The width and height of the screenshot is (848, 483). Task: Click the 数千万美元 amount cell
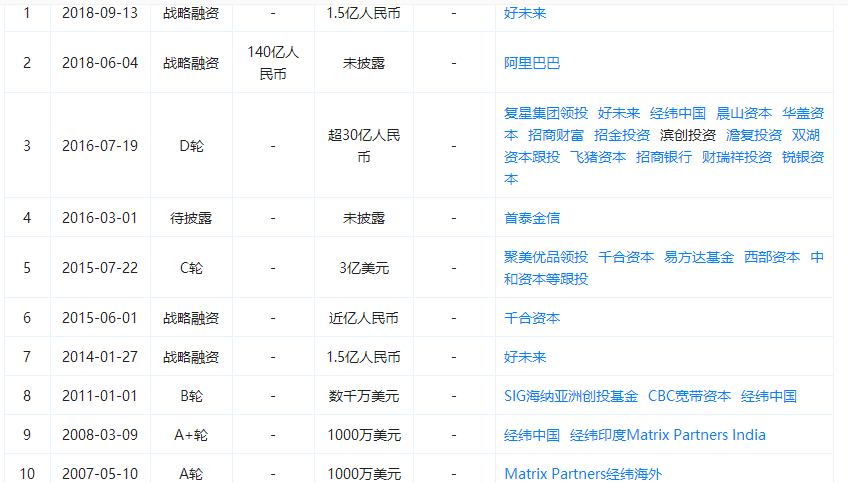pyautogui.click(x=364, y=396)
